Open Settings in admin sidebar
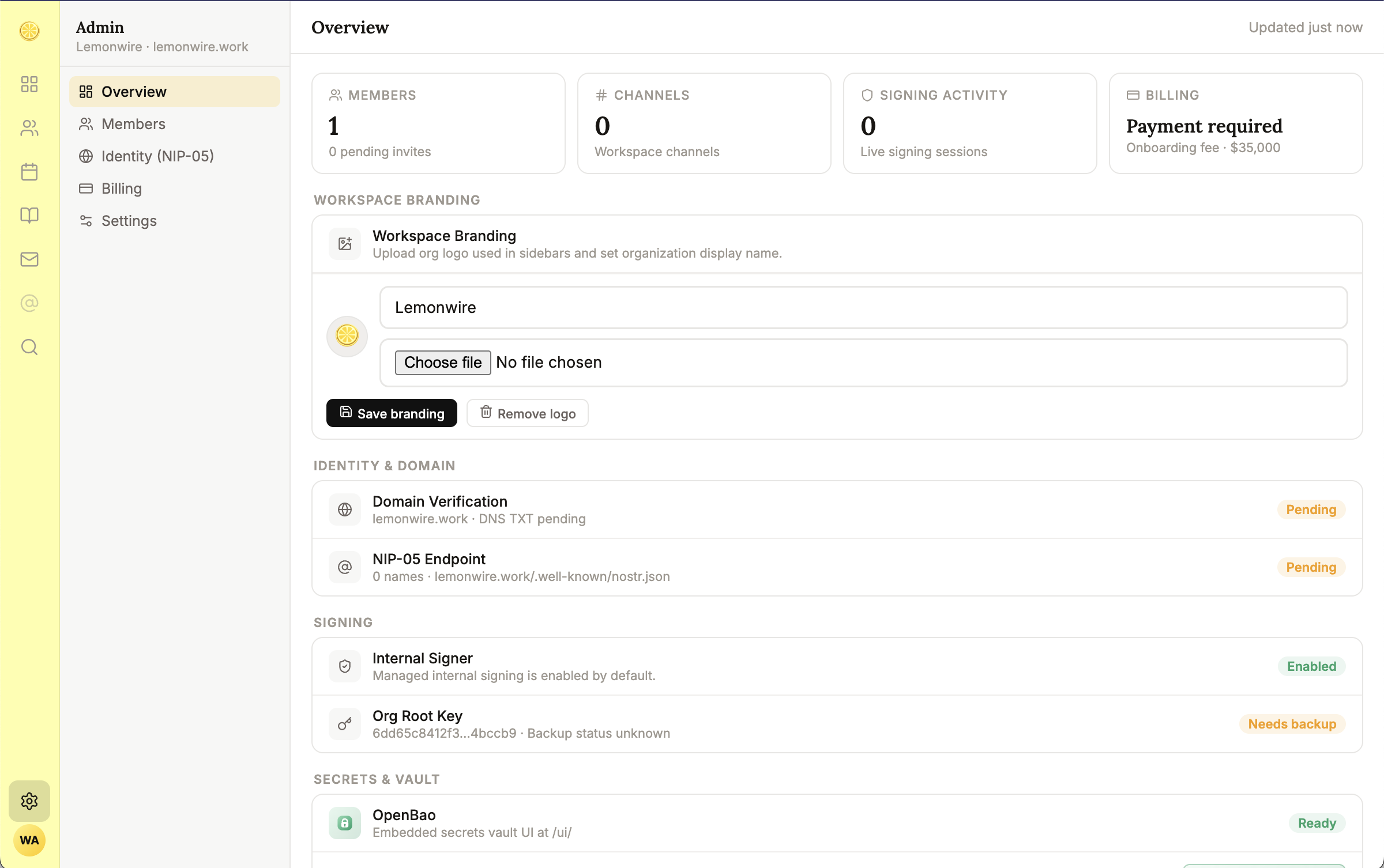 pyautogui.click(x=175, y=221)
